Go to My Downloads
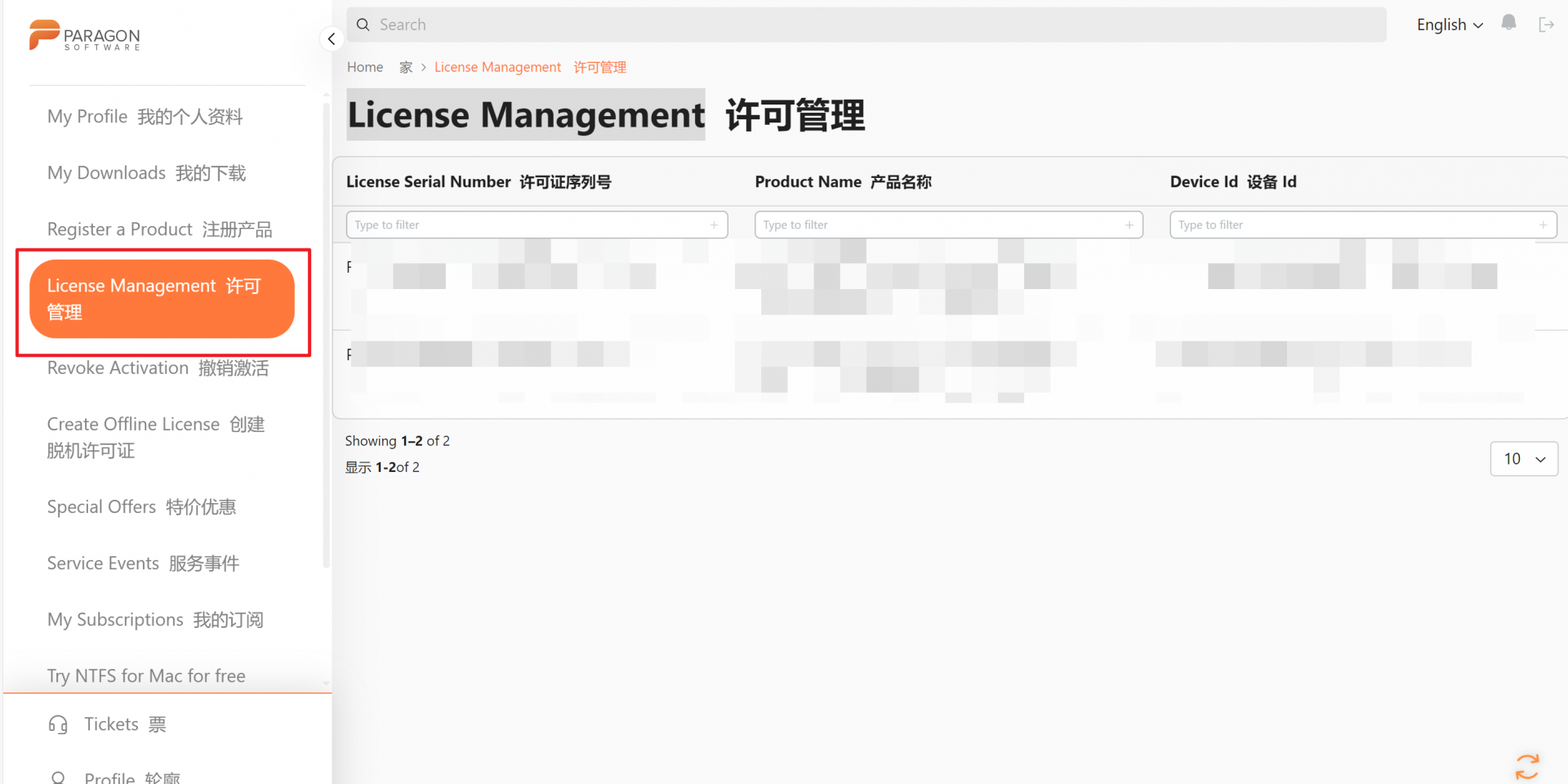This screenshot has width=1568, height=784. pos(146,173)
